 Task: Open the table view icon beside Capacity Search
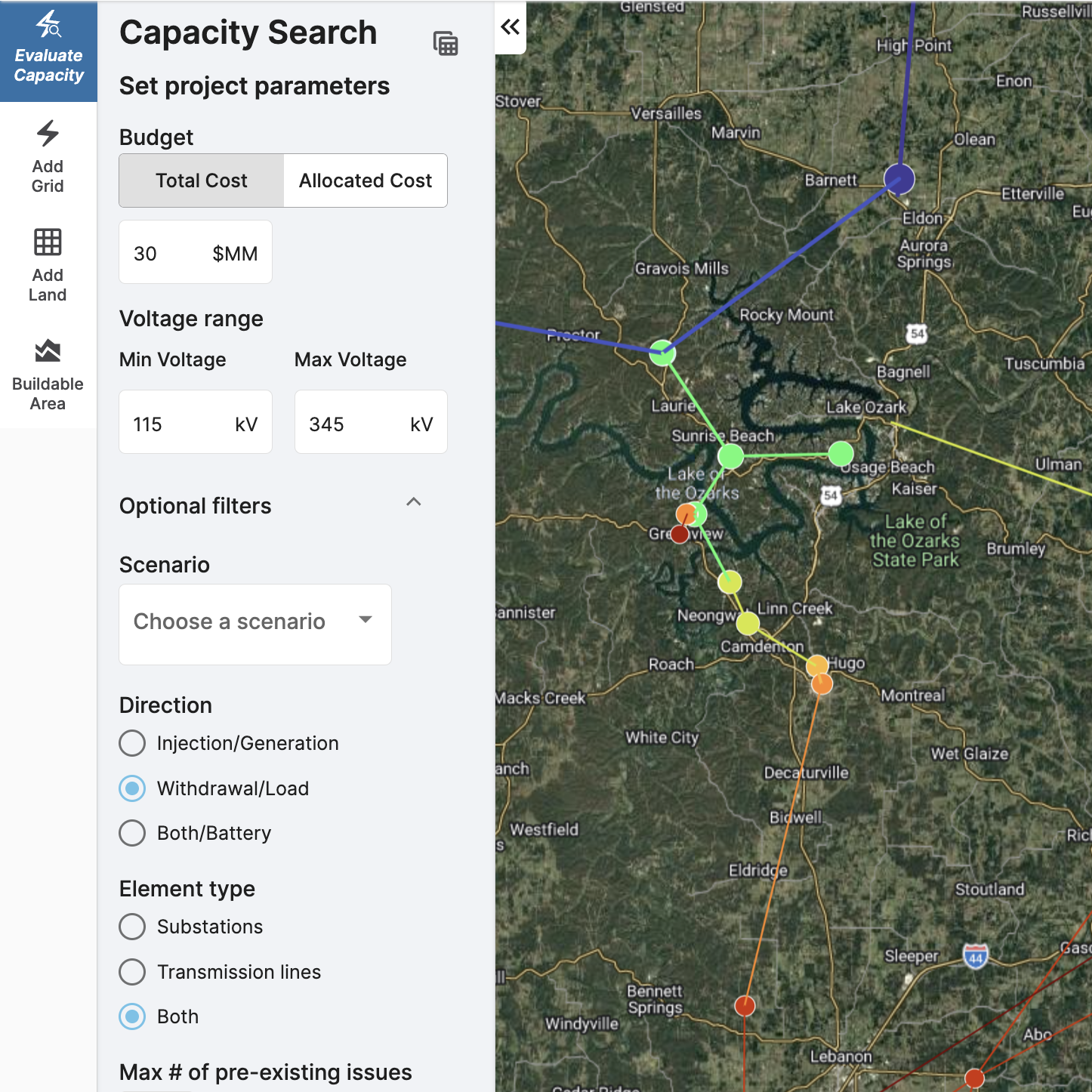(446, 44)
